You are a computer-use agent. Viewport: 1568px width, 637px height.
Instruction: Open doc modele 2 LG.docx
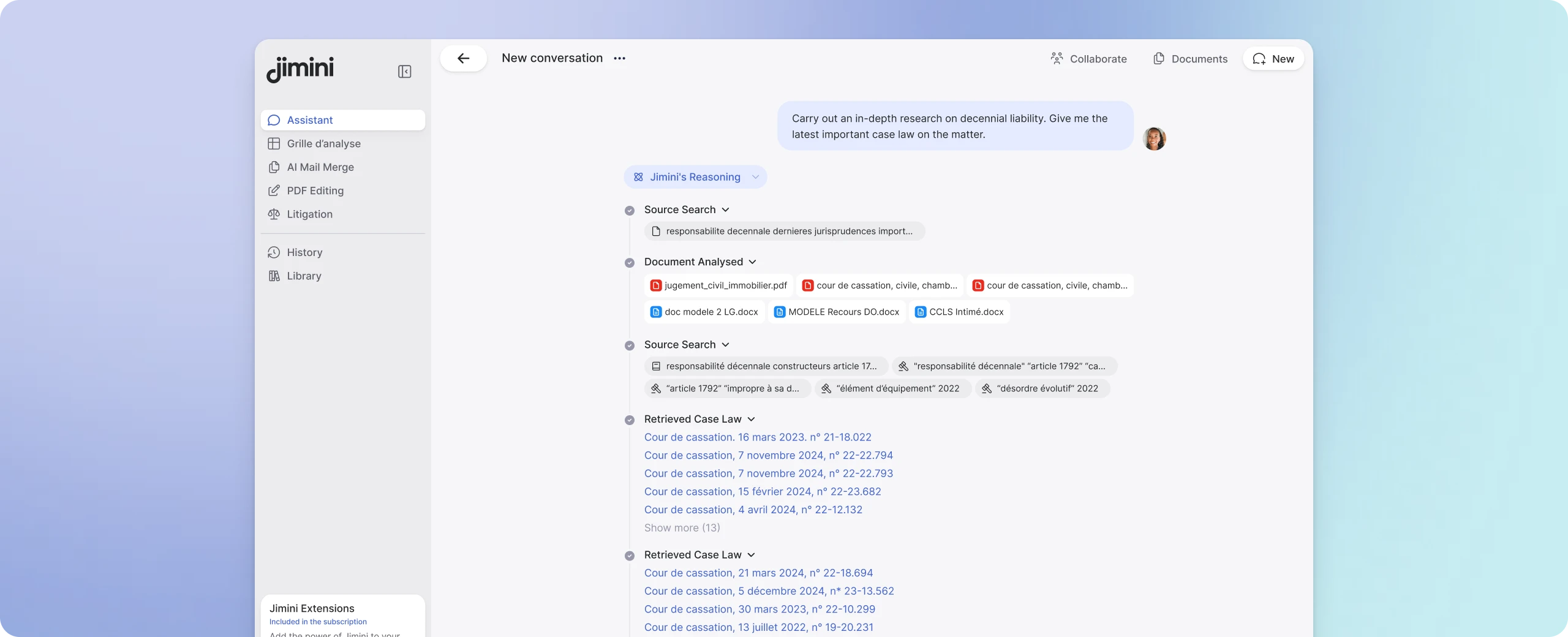pyautogui.click(x=704, y=312)
